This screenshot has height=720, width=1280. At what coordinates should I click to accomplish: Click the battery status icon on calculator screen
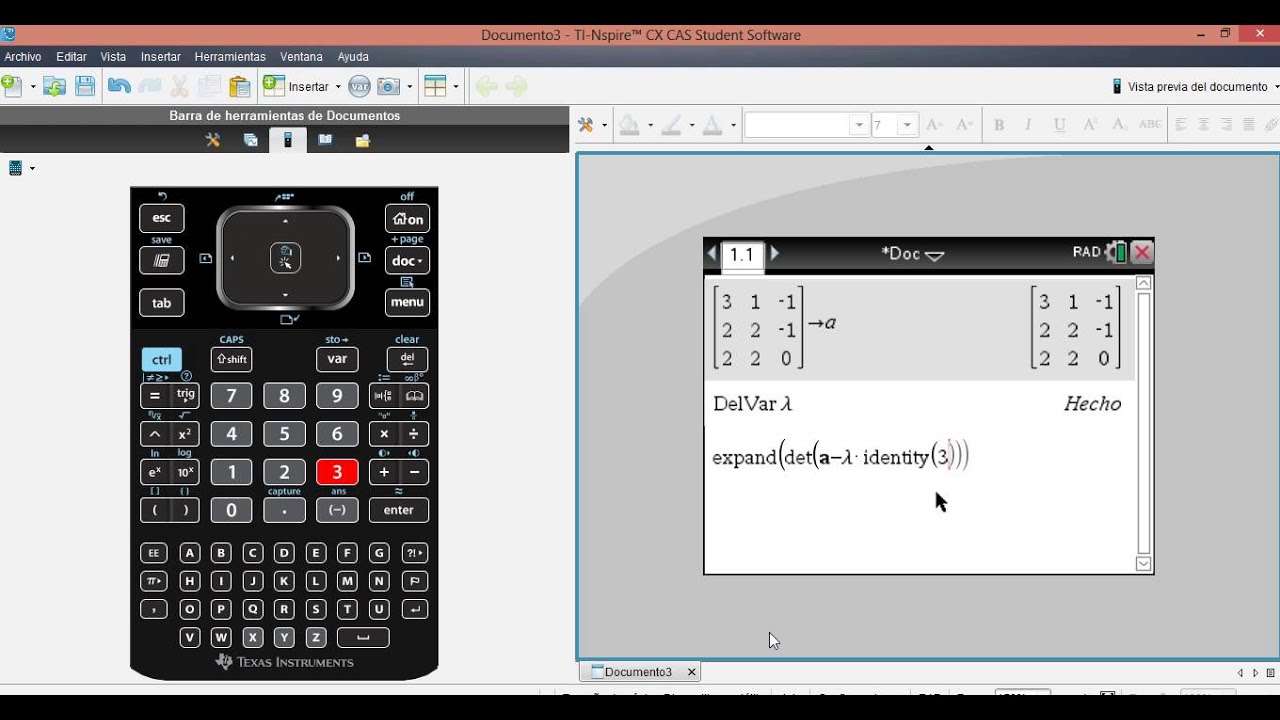[x=1115, y=253]
